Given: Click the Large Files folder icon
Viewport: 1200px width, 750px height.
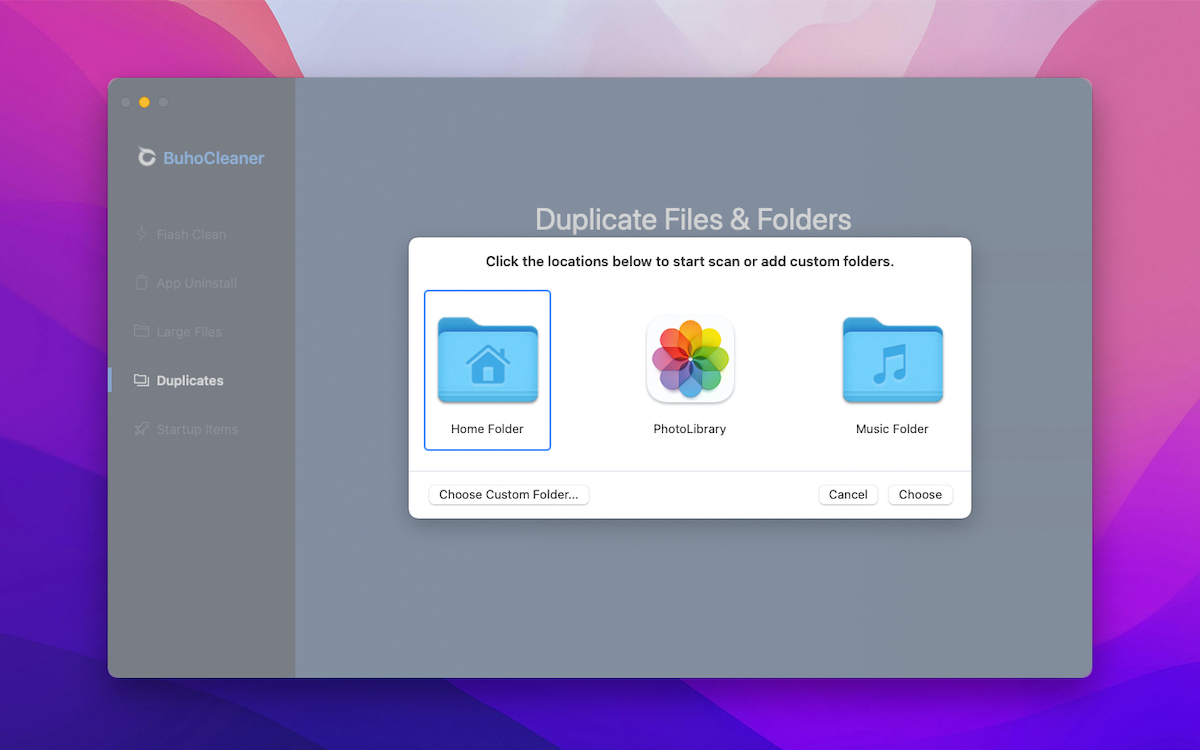Looking at the screenshot, I should pyautogui.click(x=141, y=331).
